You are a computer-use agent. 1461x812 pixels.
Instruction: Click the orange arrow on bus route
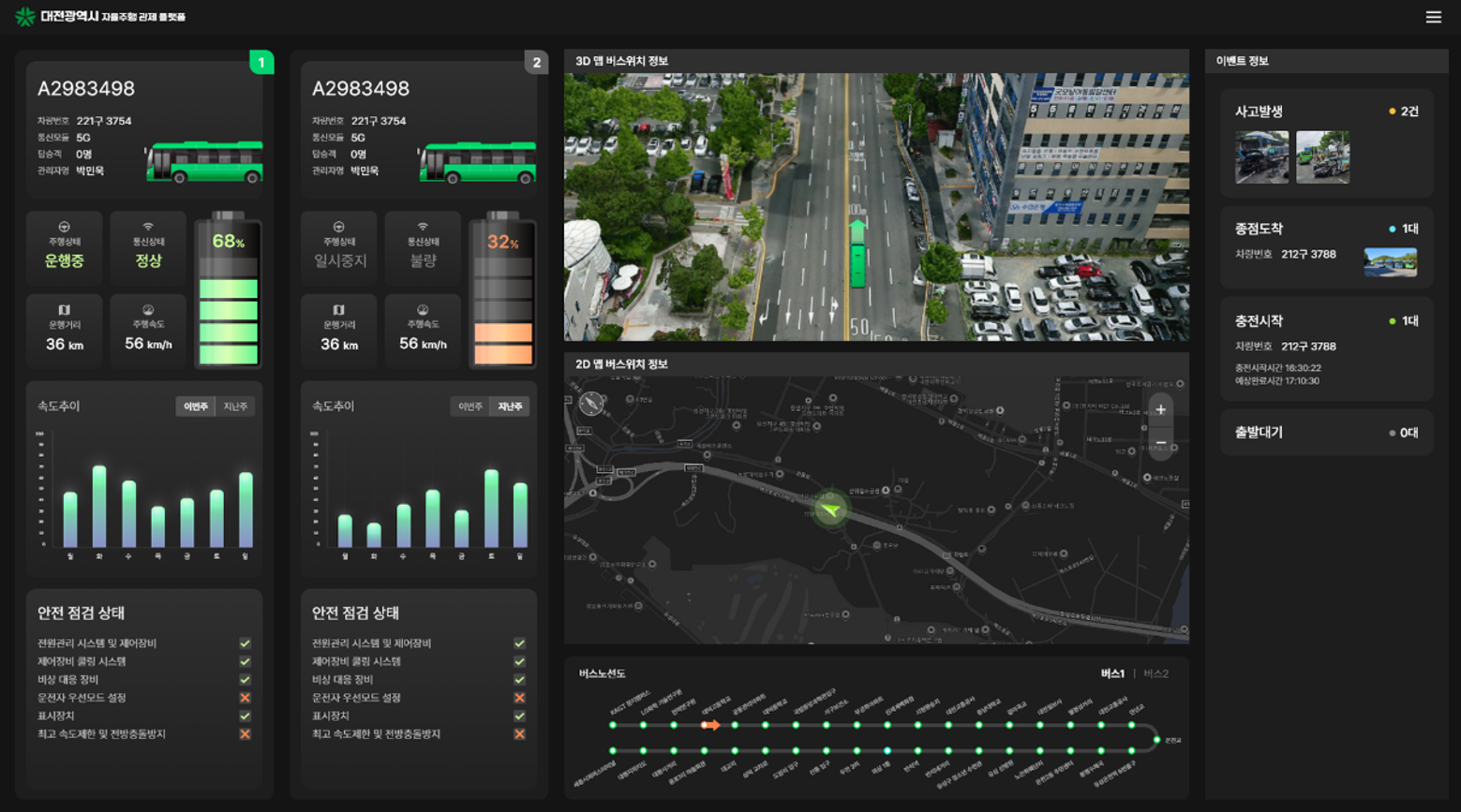point(711,725)
